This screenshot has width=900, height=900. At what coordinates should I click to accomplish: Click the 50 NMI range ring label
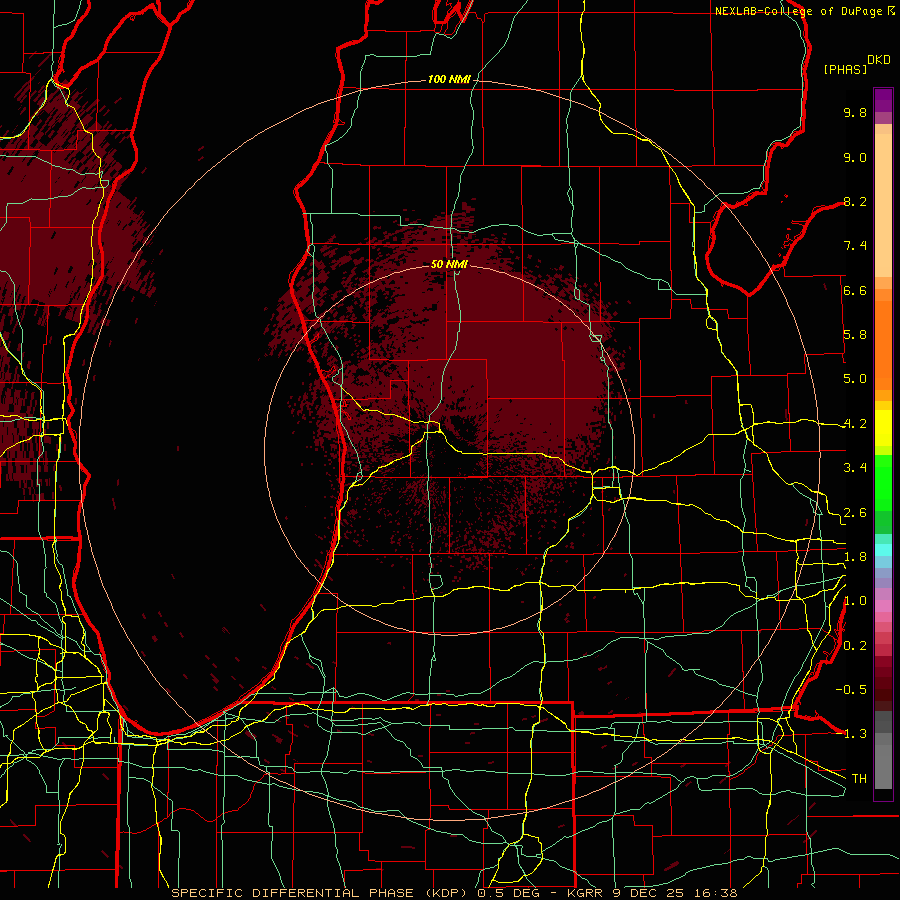[449, 264]
